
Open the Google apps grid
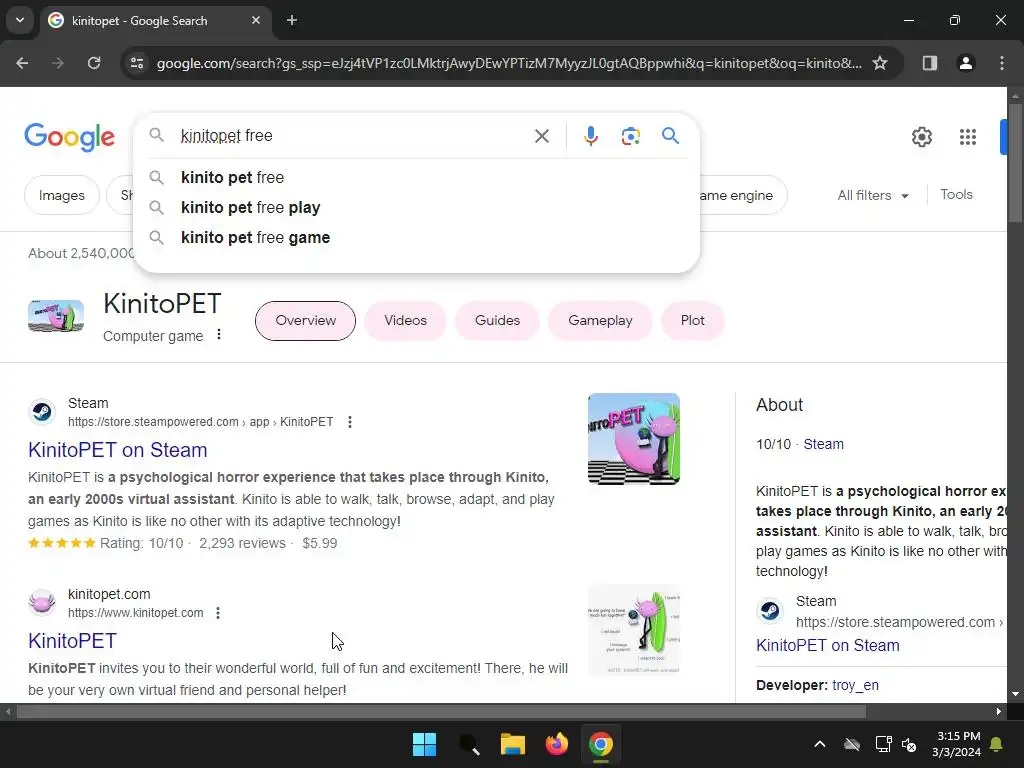(967, 136)
